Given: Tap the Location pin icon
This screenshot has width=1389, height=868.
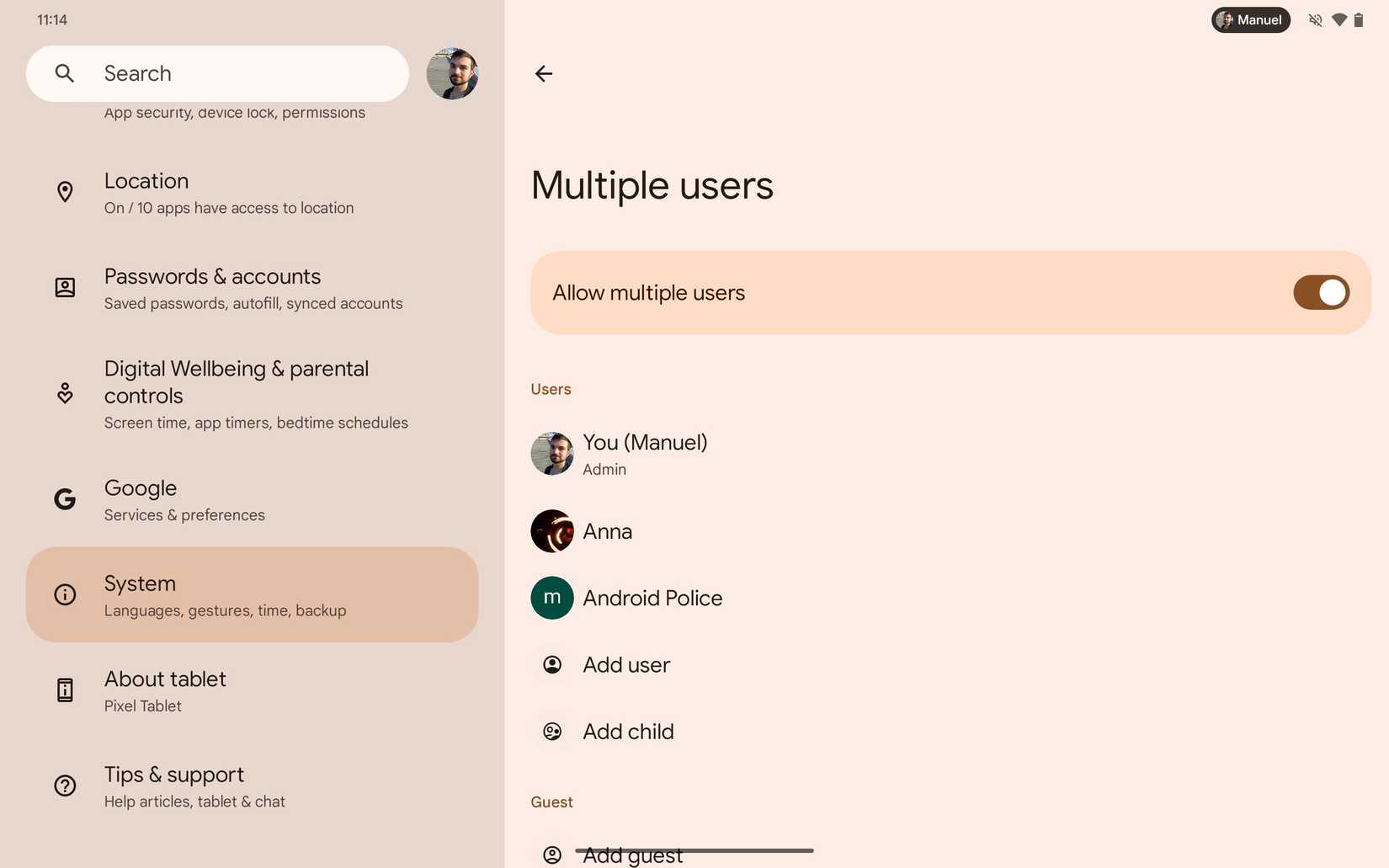Looking at the screenshot, I should pyautogui.click(x=65, y=192).
